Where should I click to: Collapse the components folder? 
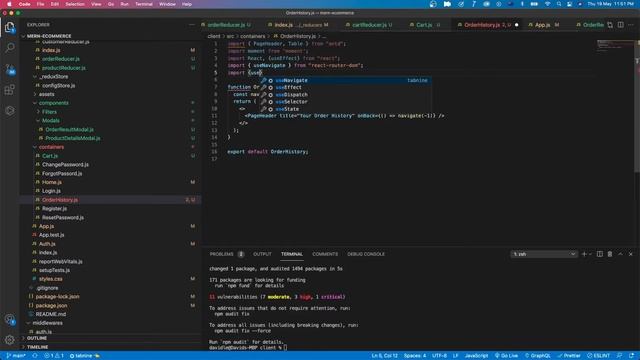[53, 103]
